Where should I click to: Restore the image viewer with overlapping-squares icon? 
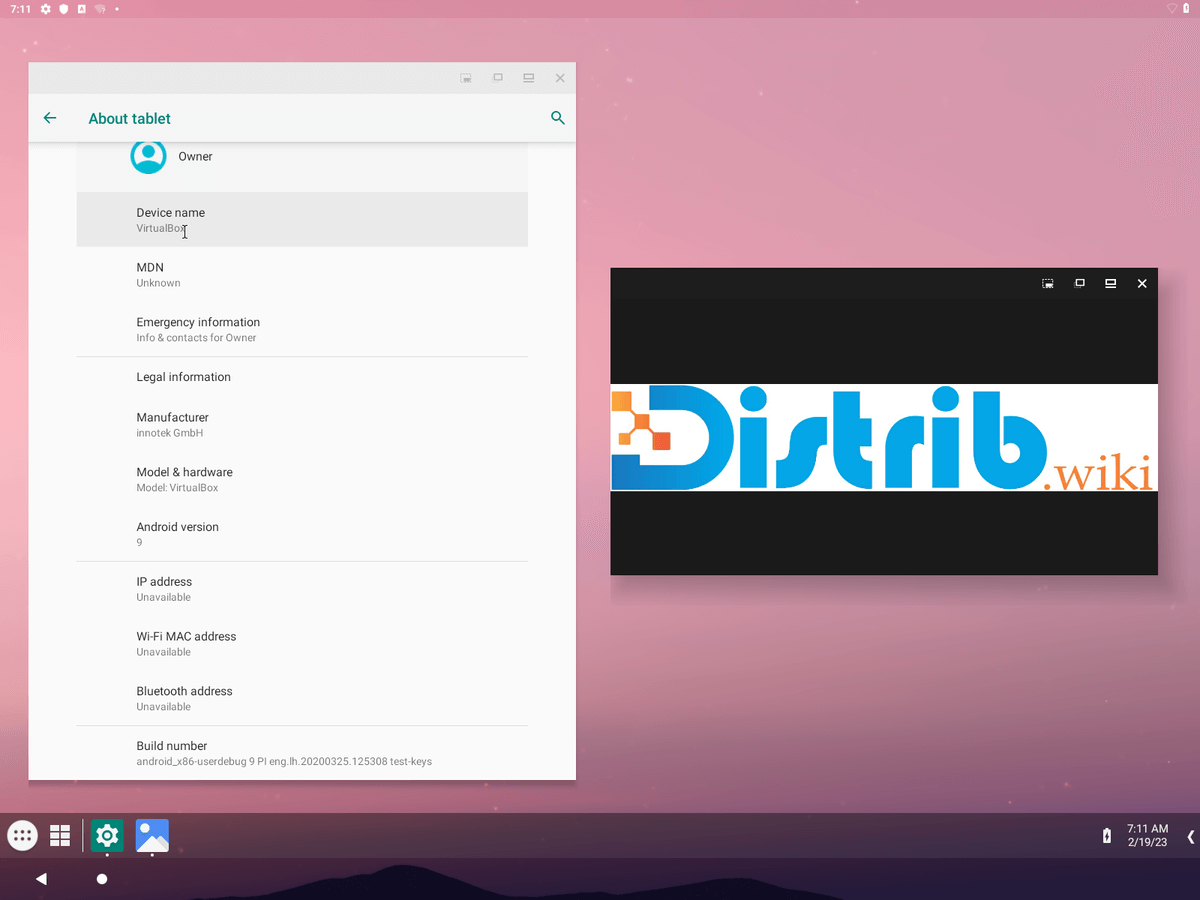[x=1079, y=283]
